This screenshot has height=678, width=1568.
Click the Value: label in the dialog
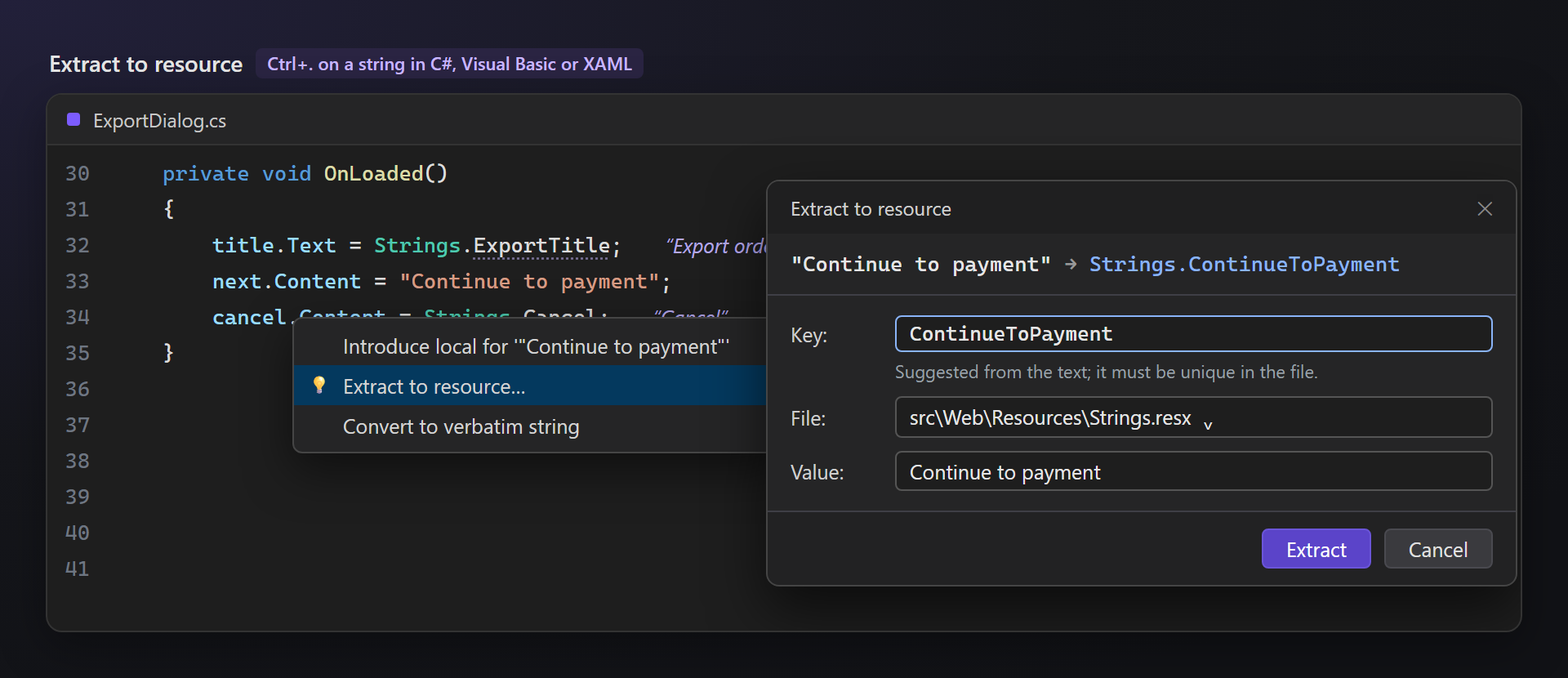pyautogui.click(x=817, y=473)
